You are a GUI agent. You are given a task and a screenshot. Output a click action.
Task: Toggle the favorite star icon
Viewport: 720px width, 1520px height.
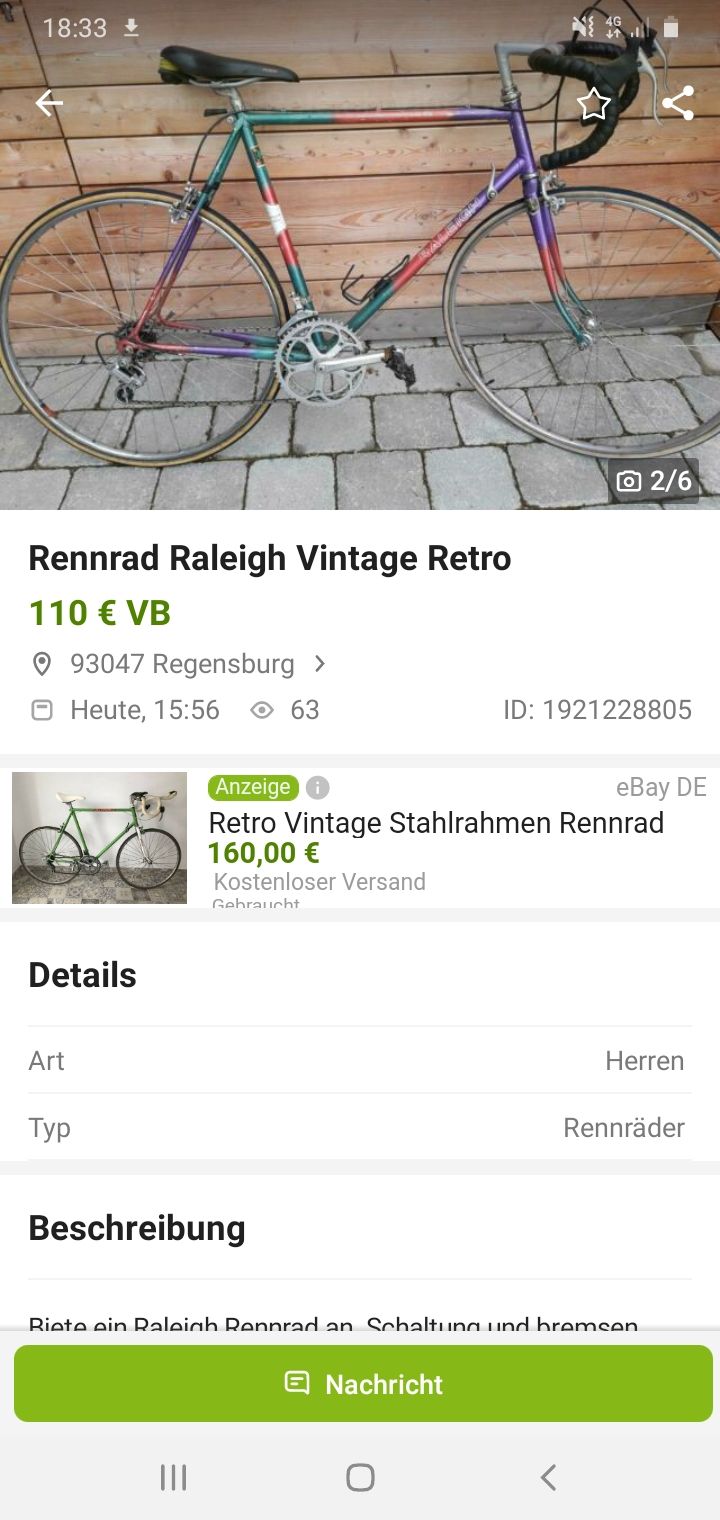[x=594, y=103]
